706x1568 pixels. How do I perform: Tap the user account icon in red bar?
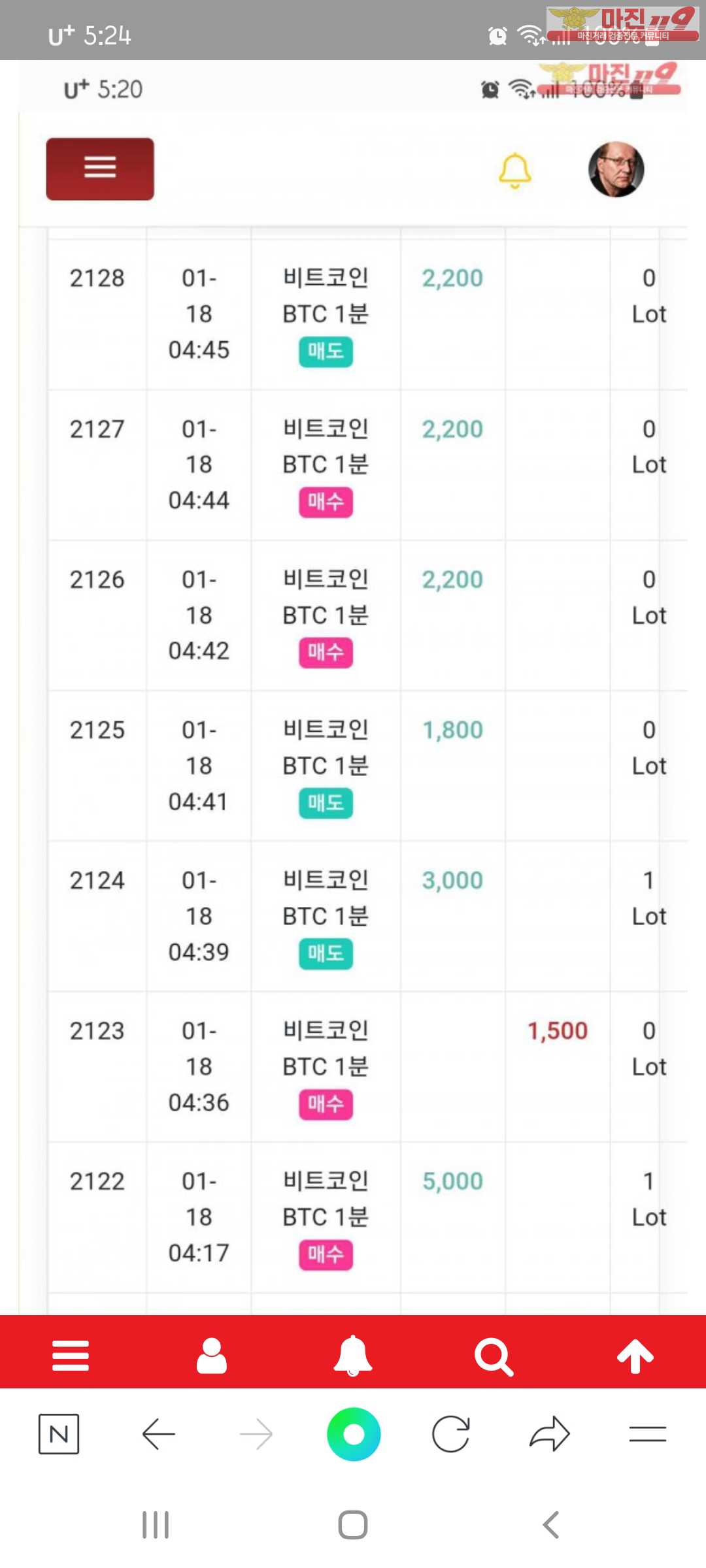click(212, 1355)
